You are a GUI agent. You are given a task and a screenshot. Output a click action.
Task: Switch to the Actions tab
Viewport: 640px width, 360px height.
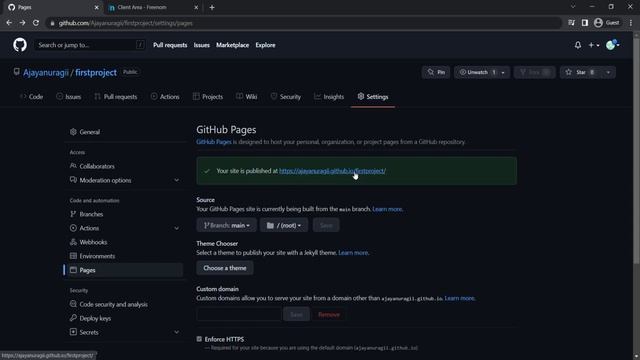[x=165, y=97]
